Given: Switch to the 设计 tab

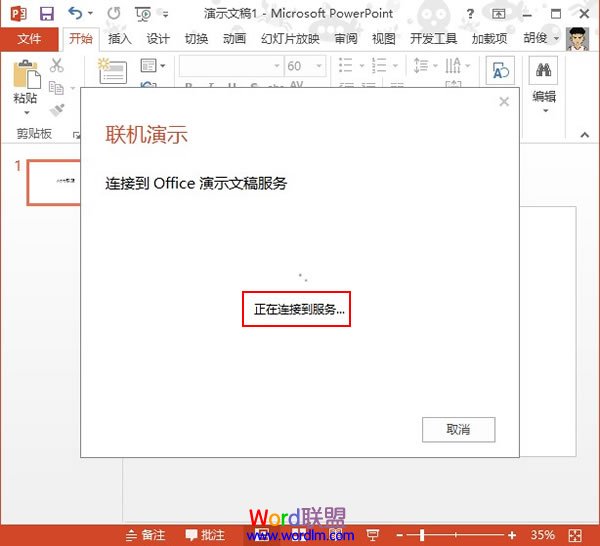Looking at the screenshot, I should click(158, 39).
